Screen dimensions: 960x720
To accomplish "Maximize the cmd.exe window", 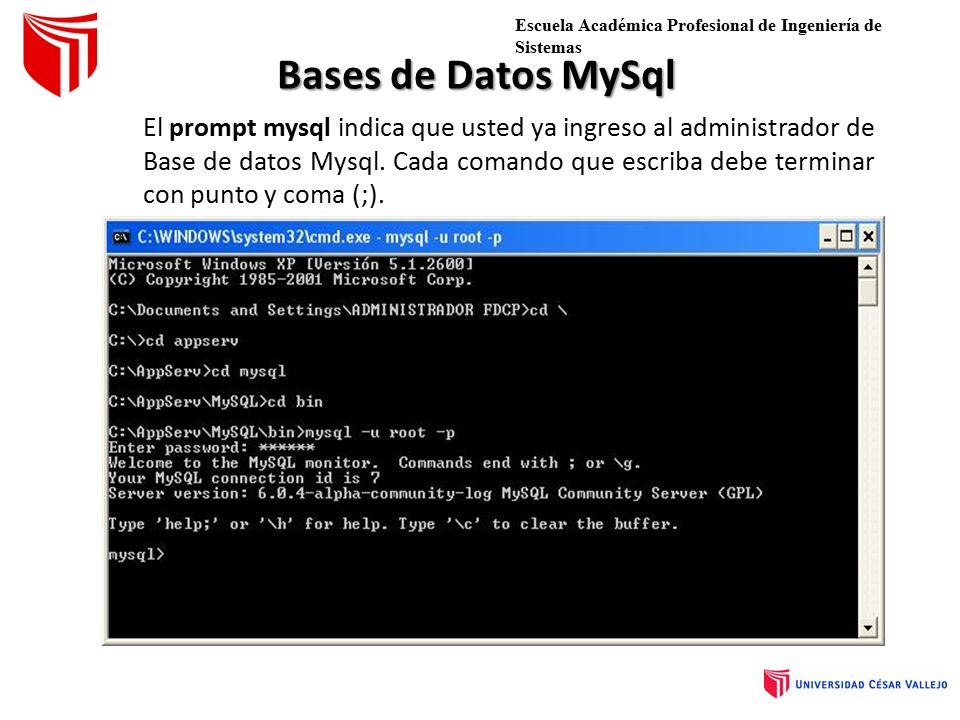I will (847, 237).
